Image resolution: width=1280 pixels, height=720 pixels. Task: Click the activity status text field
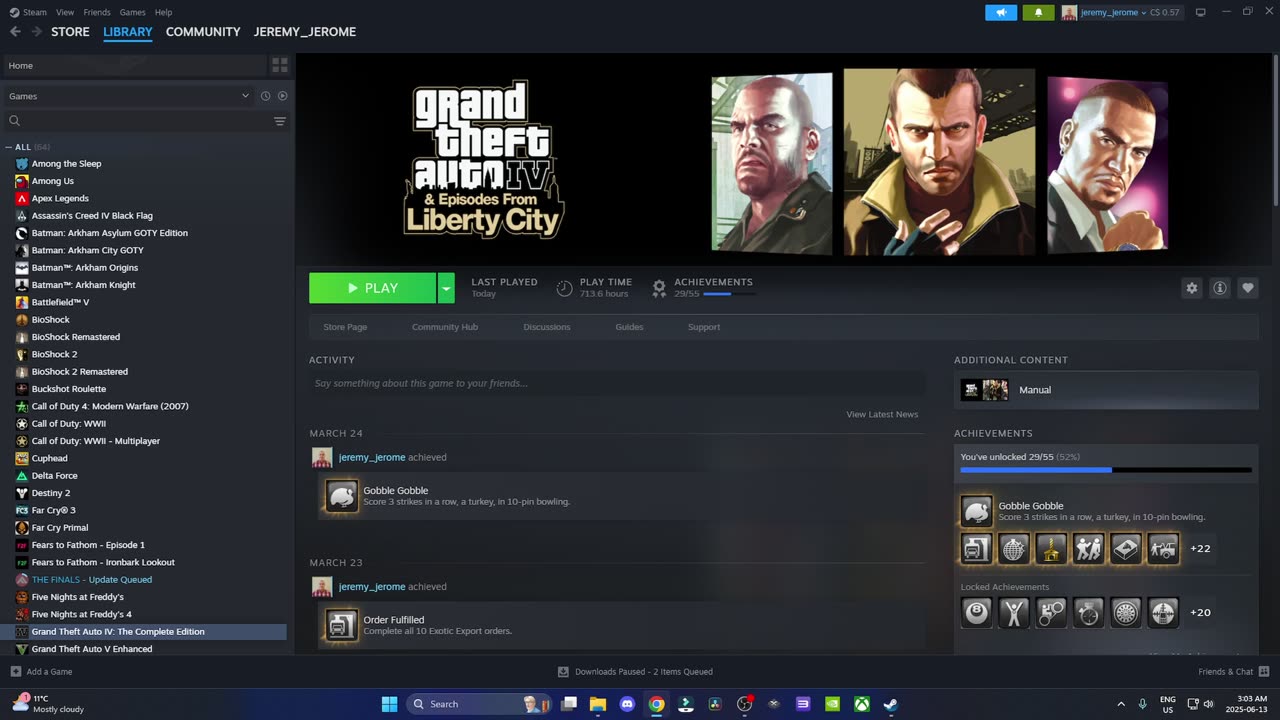click(617, 383)
